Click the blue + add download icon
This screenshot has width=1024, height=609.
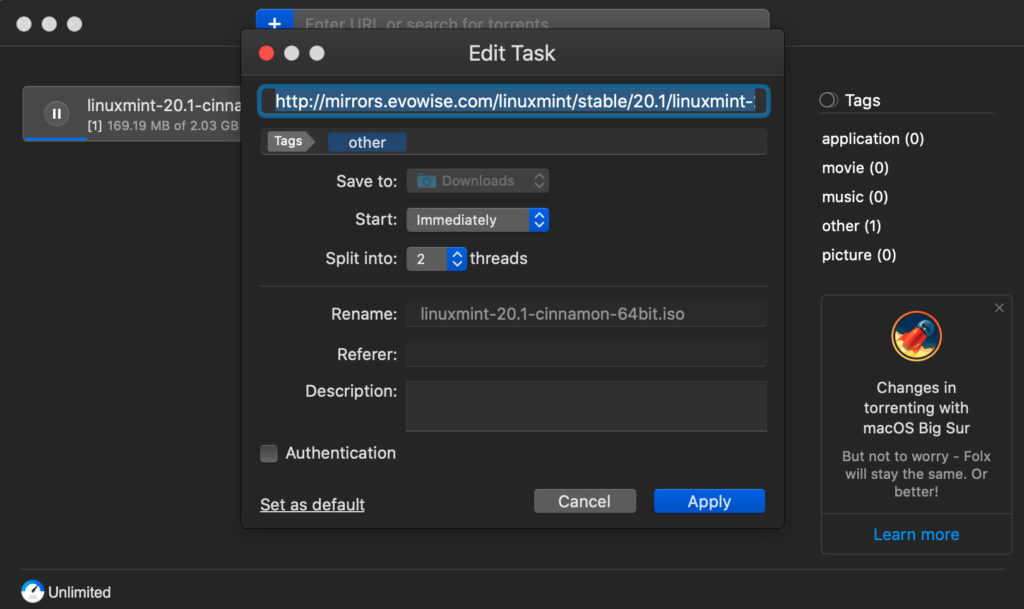click(274, 23)
